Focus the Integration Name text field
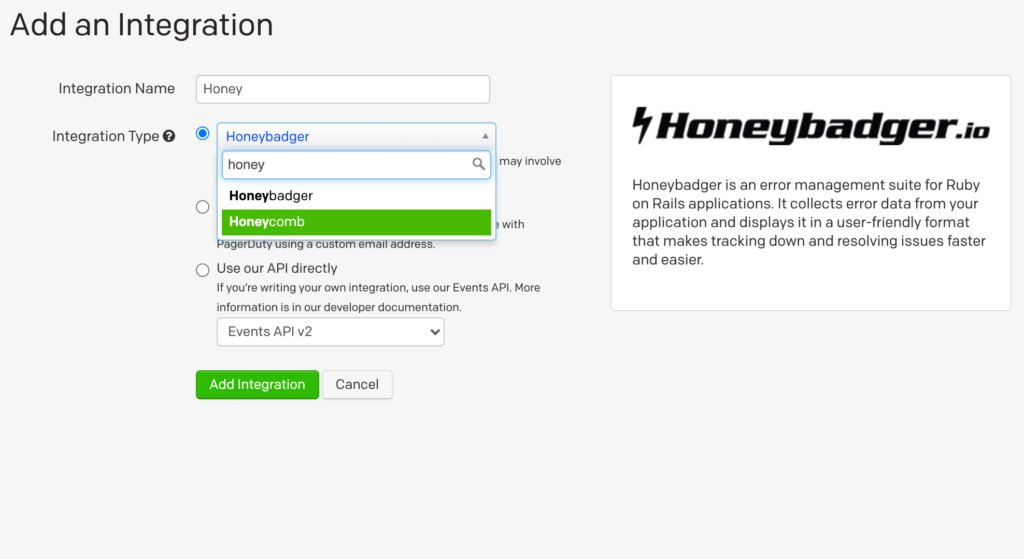1024x559 pixels. coord(343,89)
